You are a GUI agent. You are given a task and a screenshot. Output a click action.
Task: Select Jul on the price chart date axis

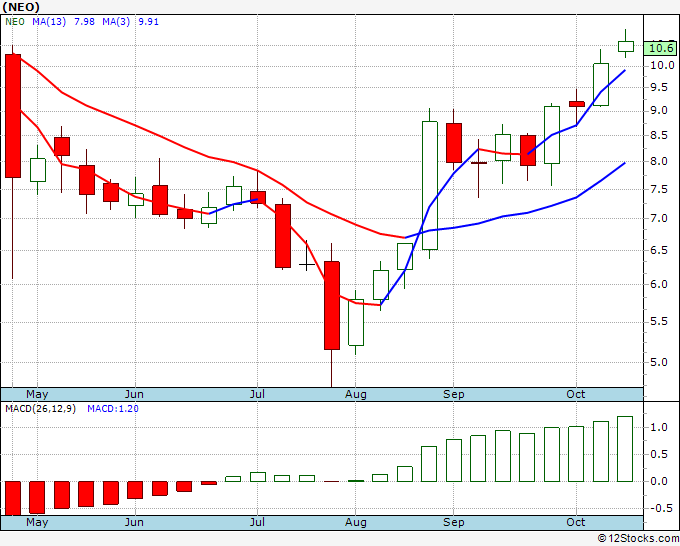[257, 395]
